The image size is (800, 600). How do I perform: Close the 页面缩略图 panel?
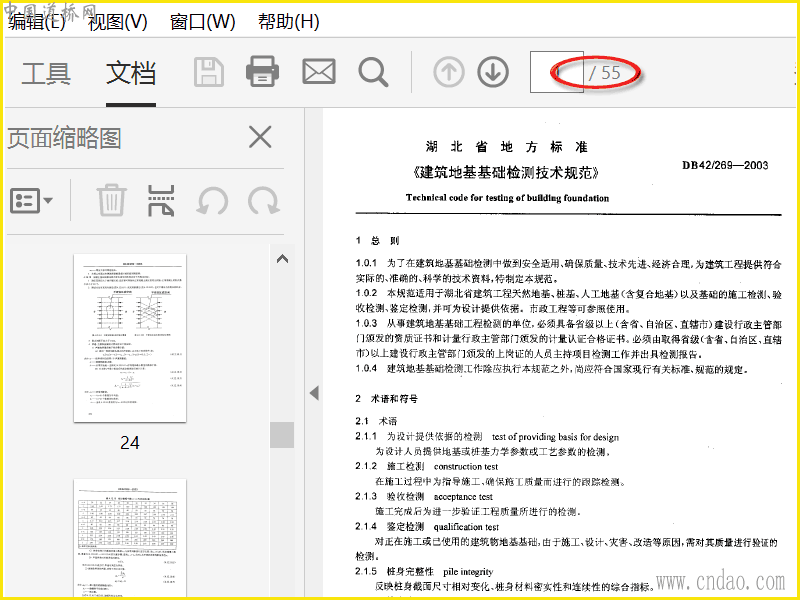260,137
